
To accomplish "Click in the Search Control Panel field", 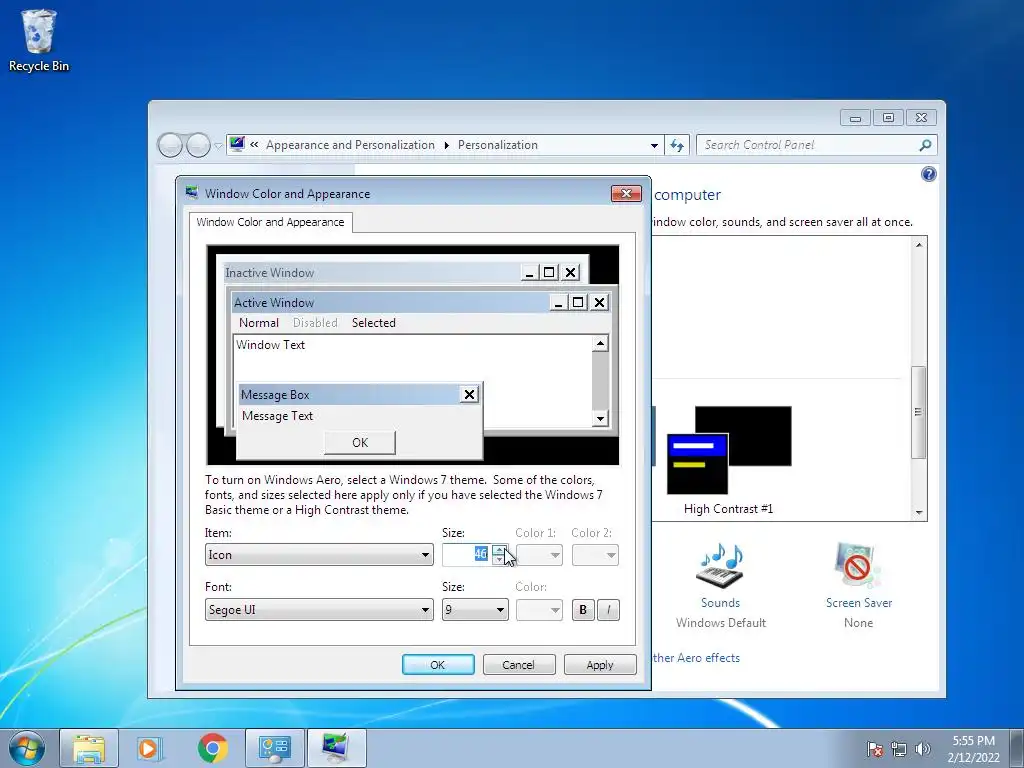I will tap(807, 145).
